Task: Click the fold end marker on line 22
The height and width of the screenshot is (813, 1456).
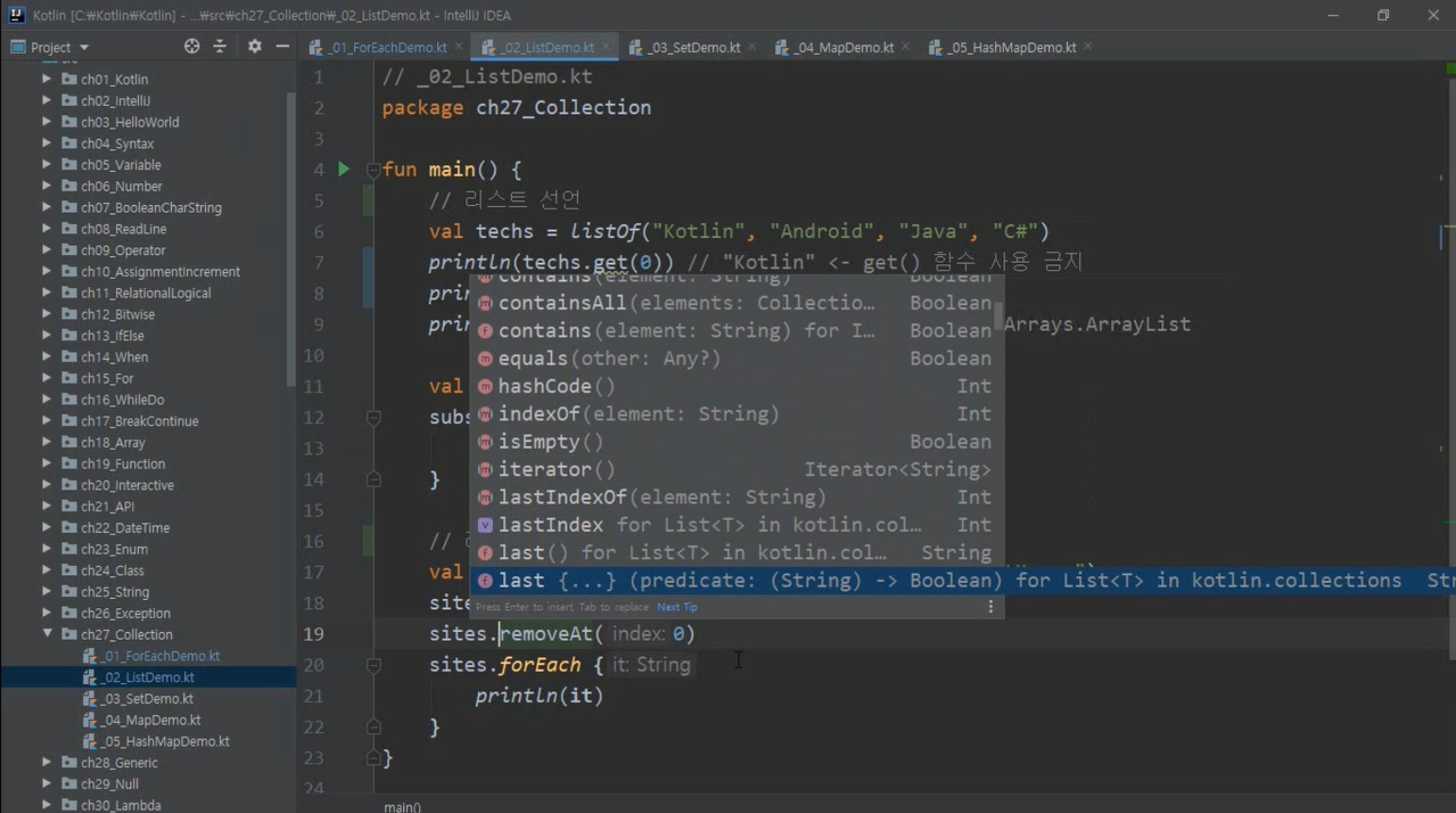Action: [x=373, y=727]
